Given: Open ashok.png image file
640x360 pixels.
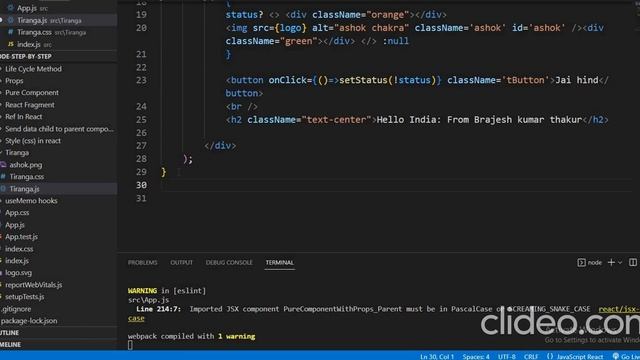Looking at the screenshot, I should pyautogui.click(x=25, y=164).
